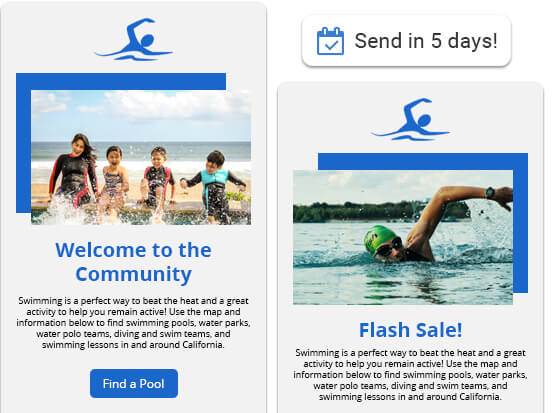Select the Flash Sale! heading

tap(410, 330)
